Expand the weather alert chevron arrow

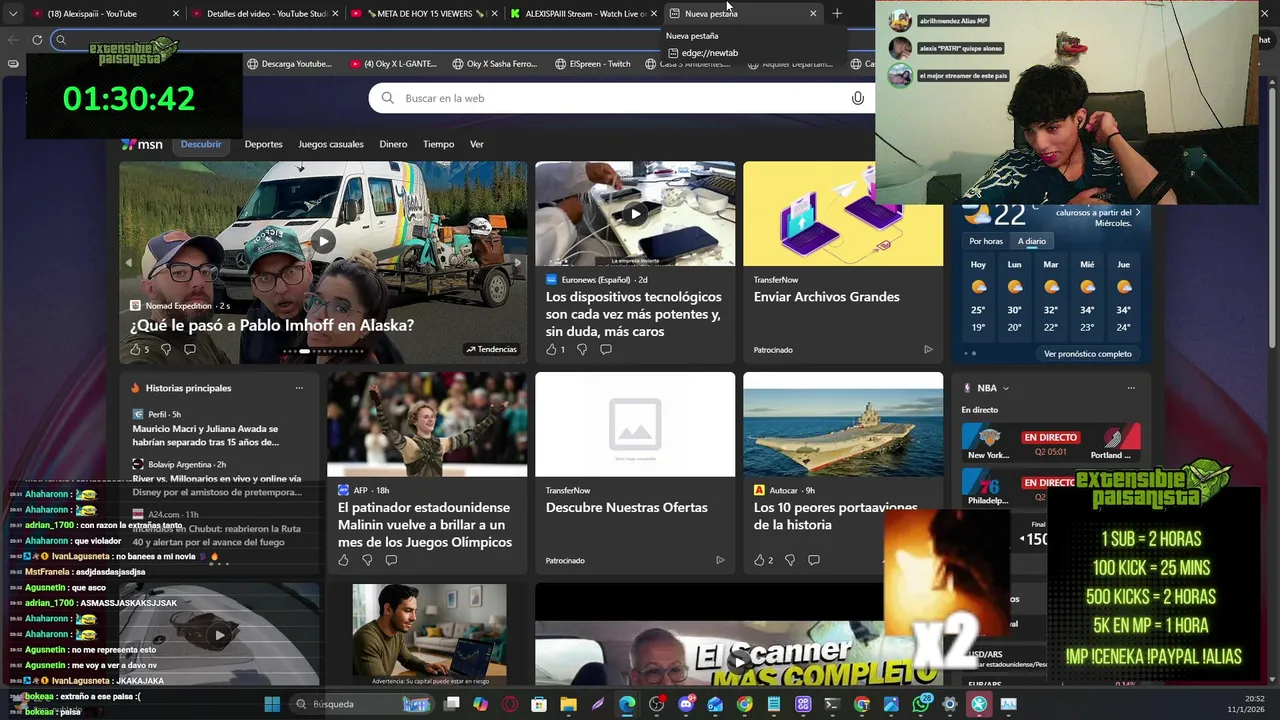coord(1138,212)
